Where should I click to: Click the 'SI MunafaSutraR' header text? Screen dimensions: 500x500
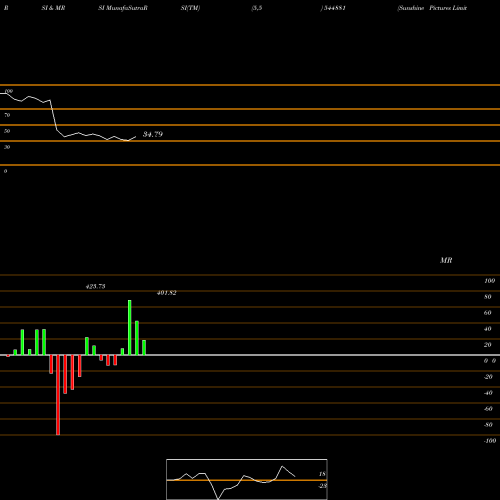tap(123, 8)
